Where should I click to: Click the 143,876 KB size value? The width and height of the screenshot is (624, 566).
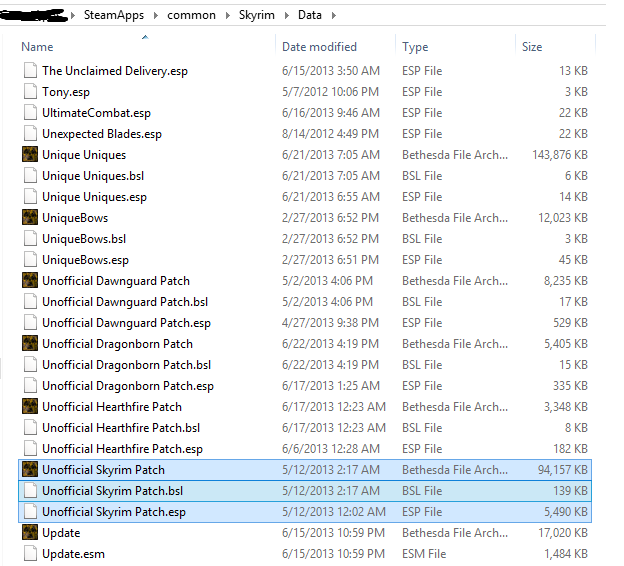[x=560, y=154]
